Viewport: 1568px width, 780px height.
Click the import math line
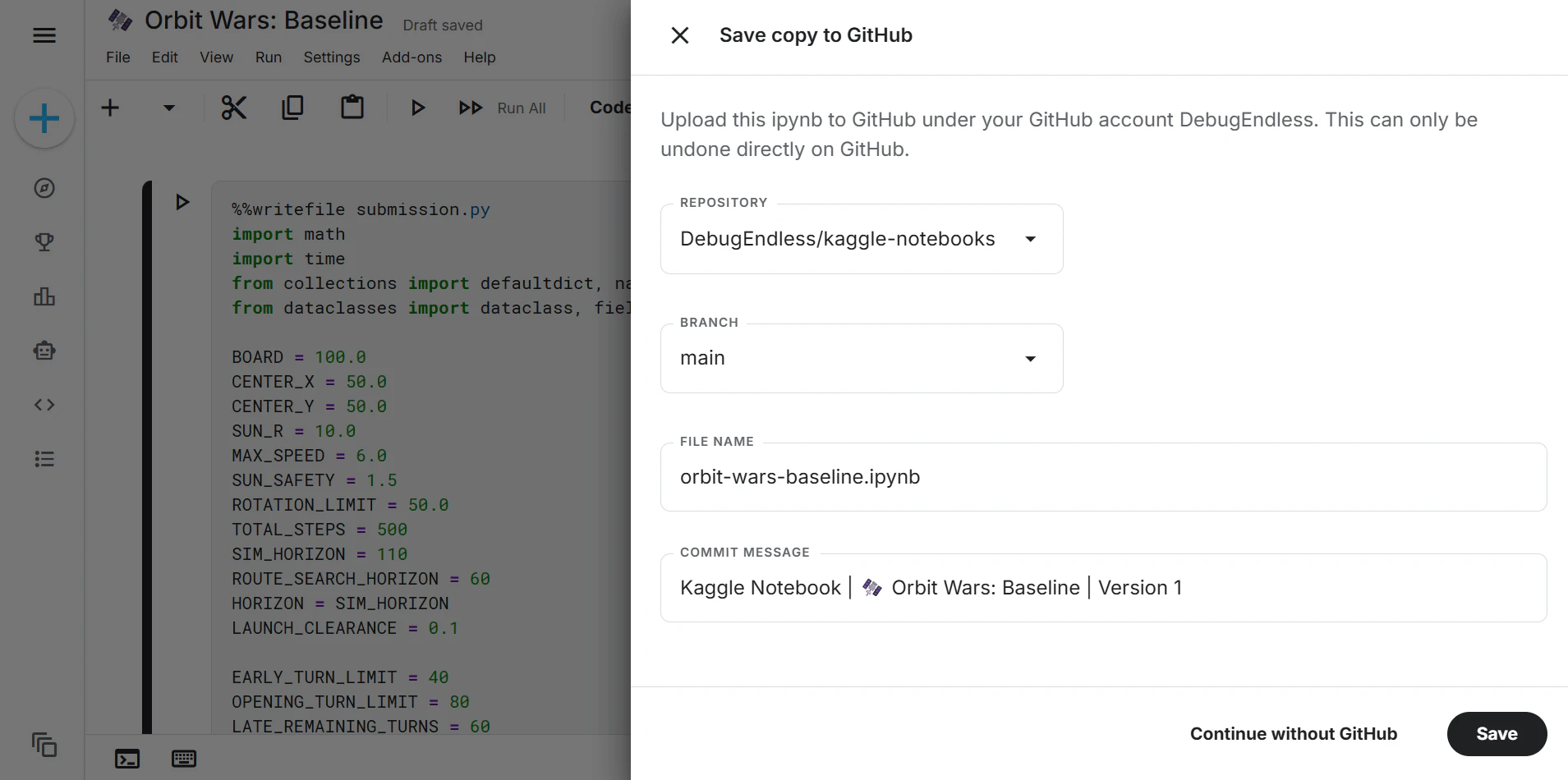(288, 234)
